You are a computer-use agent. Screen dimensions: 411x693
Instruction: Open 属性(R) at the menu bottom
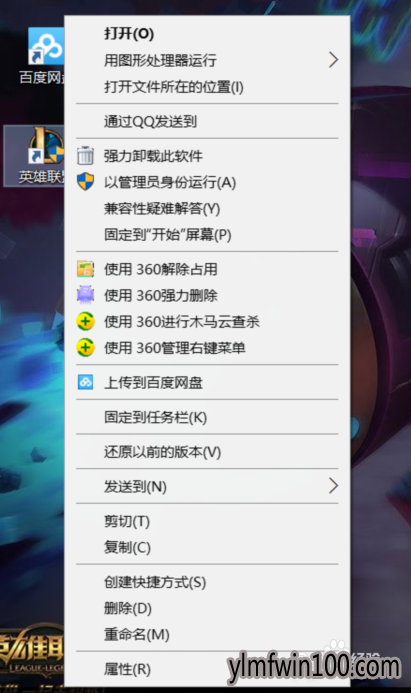[x=127, y=669]
